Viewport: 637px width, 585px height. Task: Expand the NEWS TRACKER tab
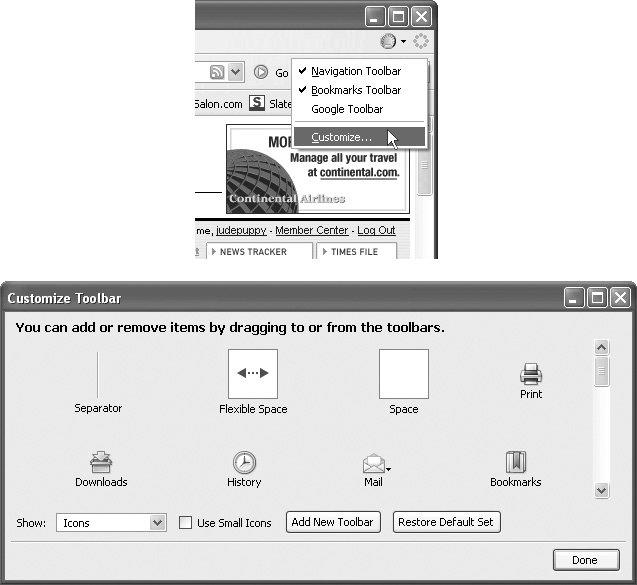(259, 251)
